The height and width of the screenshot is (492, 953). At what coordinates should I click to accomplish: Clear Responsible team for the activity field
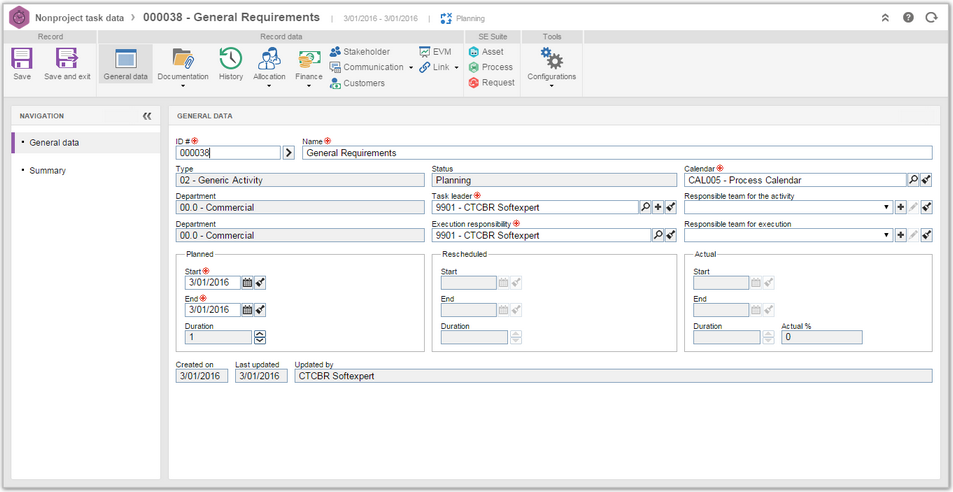click(x=926, y=207)
